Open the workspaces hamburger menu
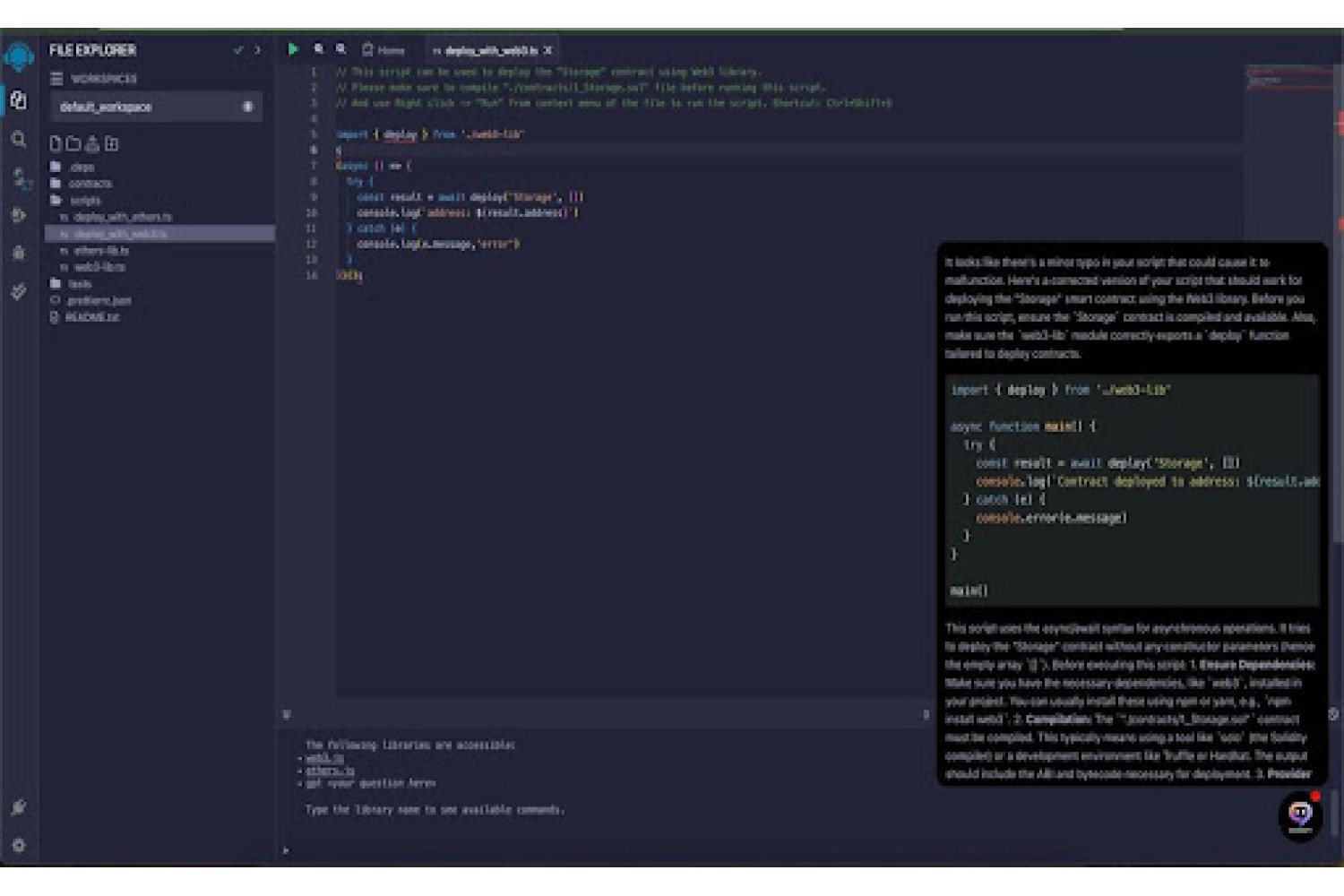 coord(56,79)
